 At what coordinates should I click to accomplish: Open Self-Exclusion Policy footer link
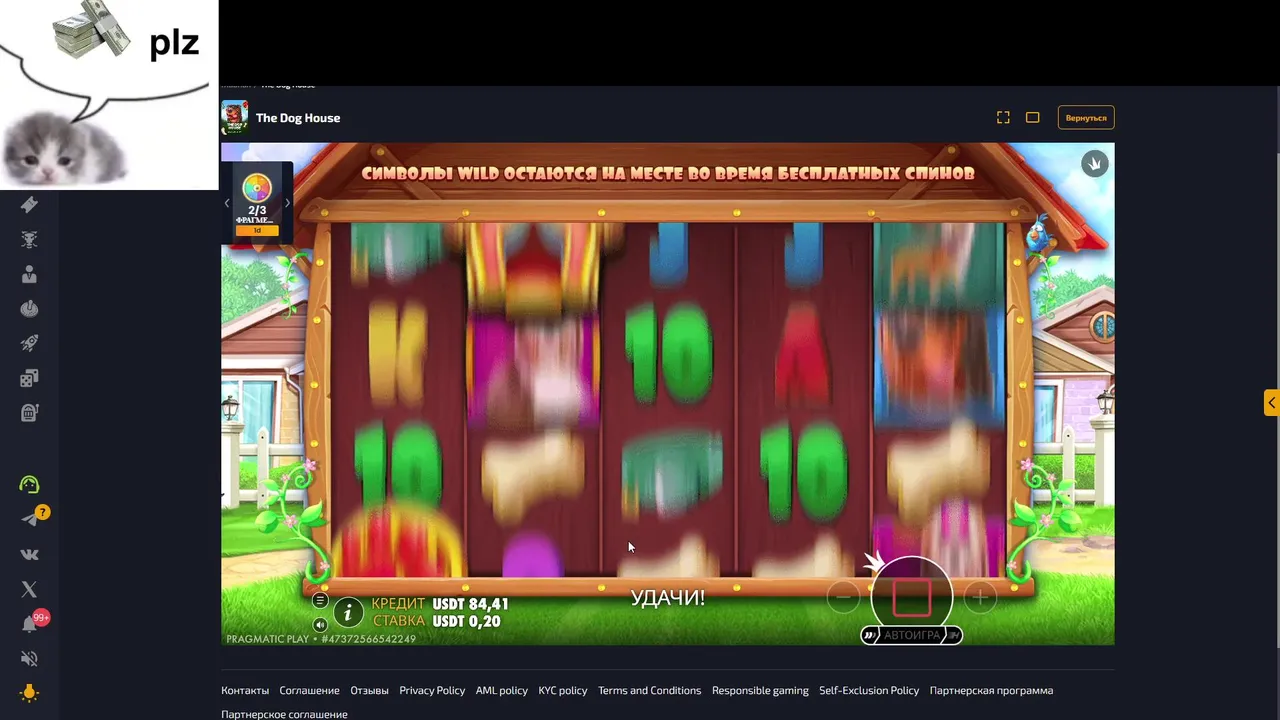(869, 690)
